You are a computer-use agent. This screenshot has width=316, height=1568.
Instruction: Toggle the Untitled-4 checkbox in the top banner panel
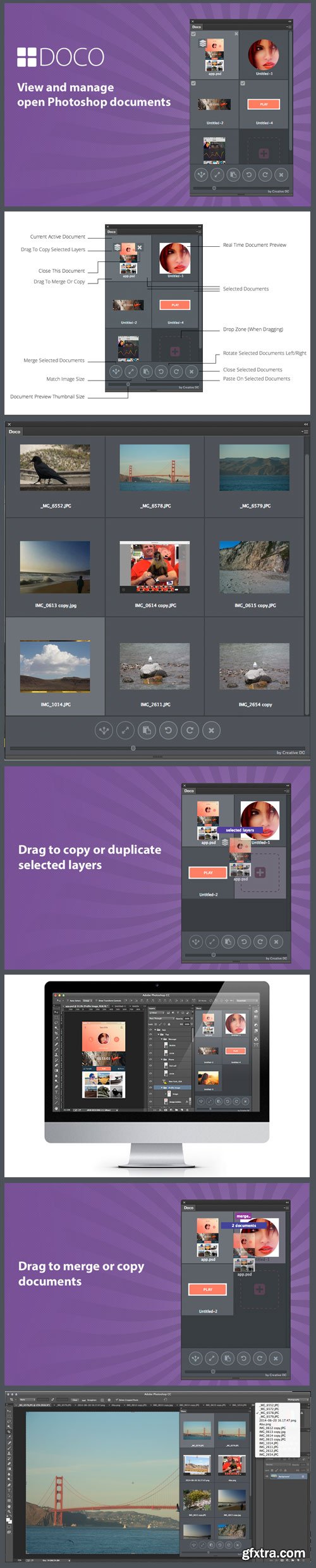point(243,83)
